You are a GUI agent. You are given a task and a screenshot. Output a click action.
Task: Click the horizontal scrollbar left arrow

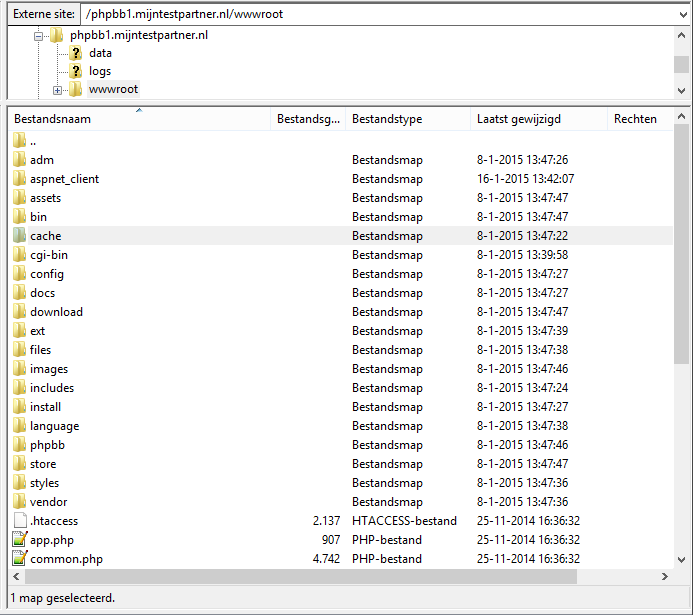coord(16,577)
